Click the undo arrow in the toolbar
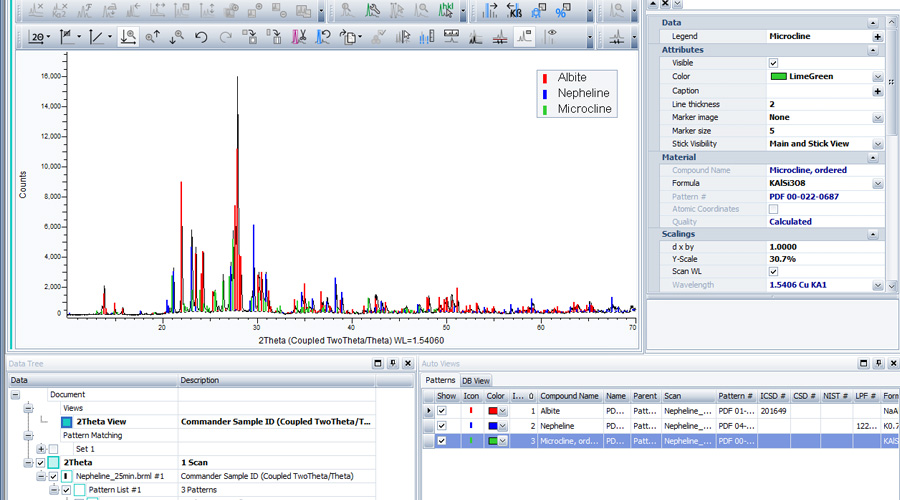 pyautogui.click(x=201, y=37)
